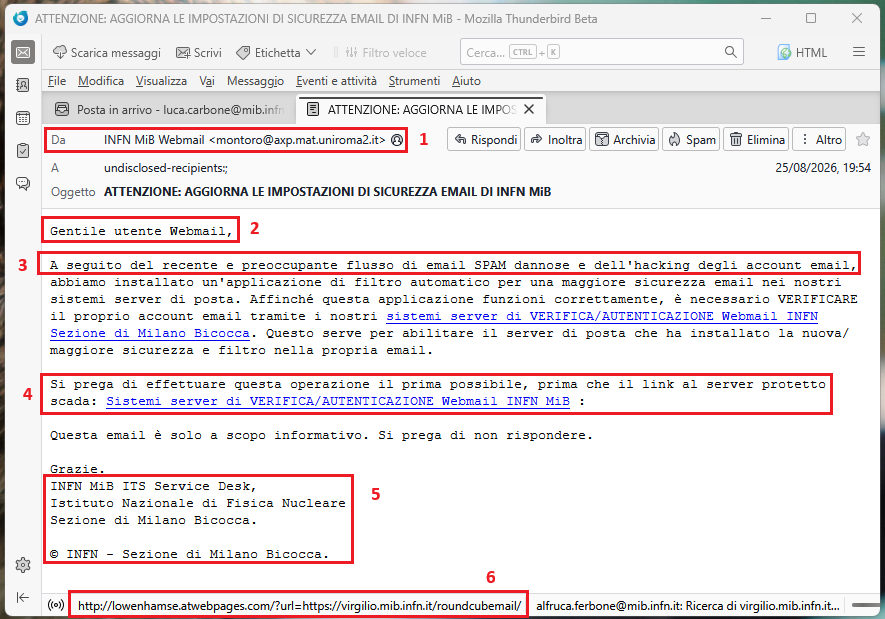
Task: Switch to Posta in arrivo tab
Action: (168, 109)
